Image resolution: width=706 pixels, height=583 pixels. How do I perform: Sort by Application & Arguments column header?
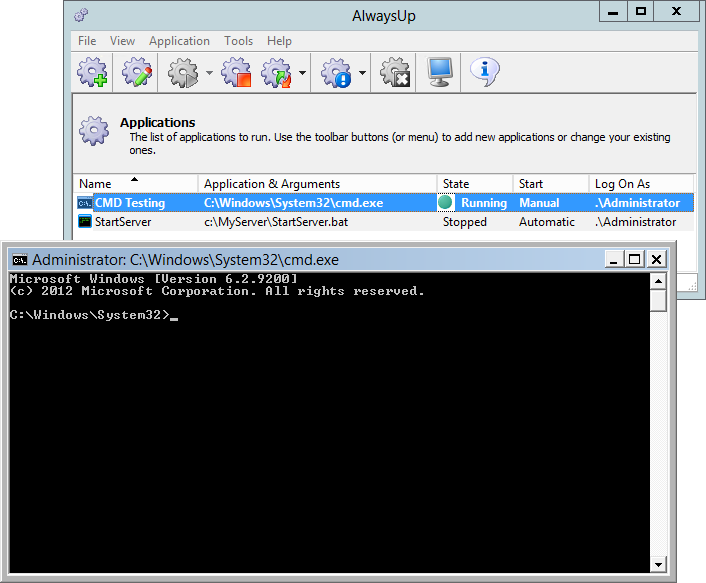[x=317, y=184]
